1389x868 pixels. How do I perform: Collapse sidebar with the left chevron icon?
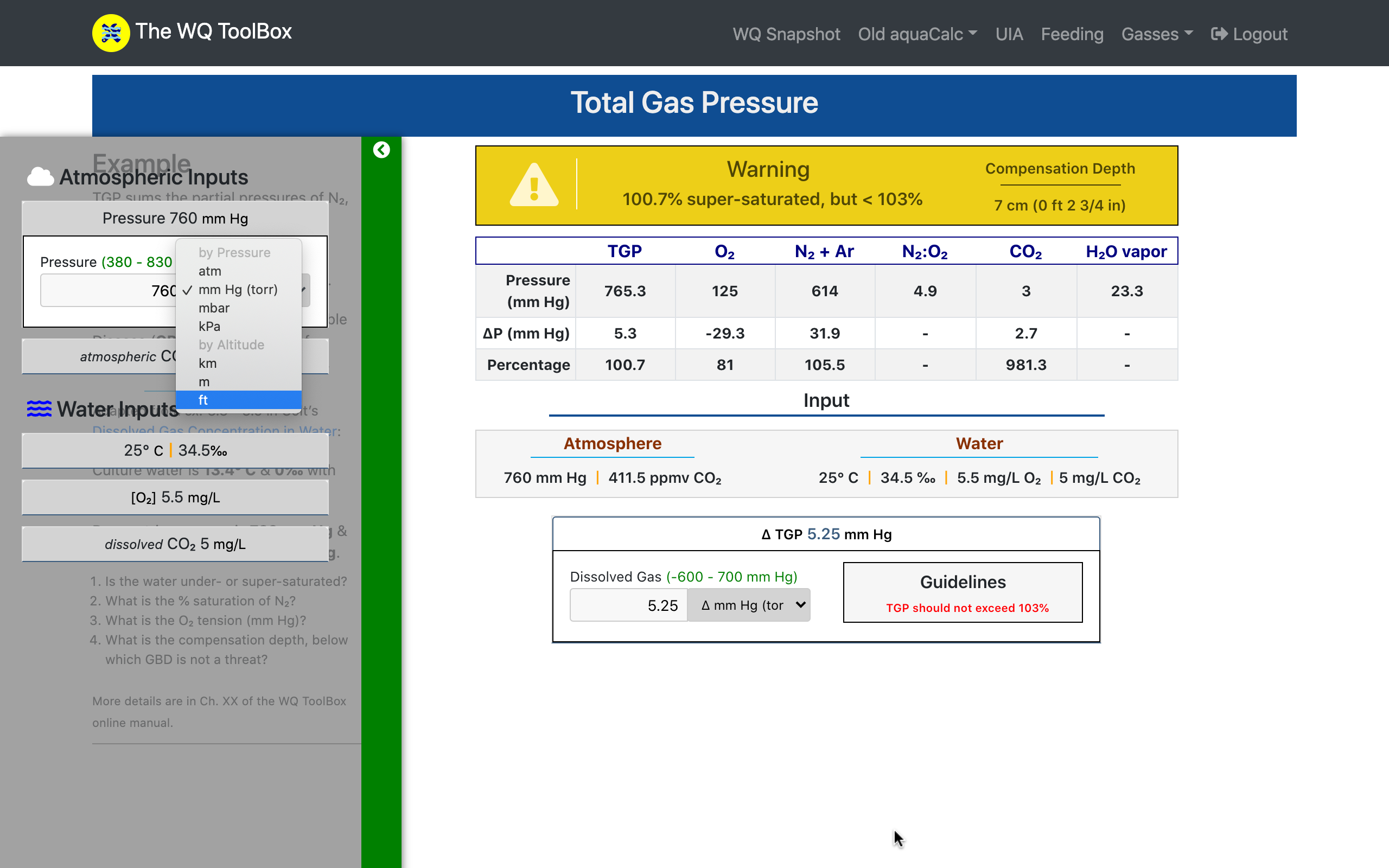(381, 150)
